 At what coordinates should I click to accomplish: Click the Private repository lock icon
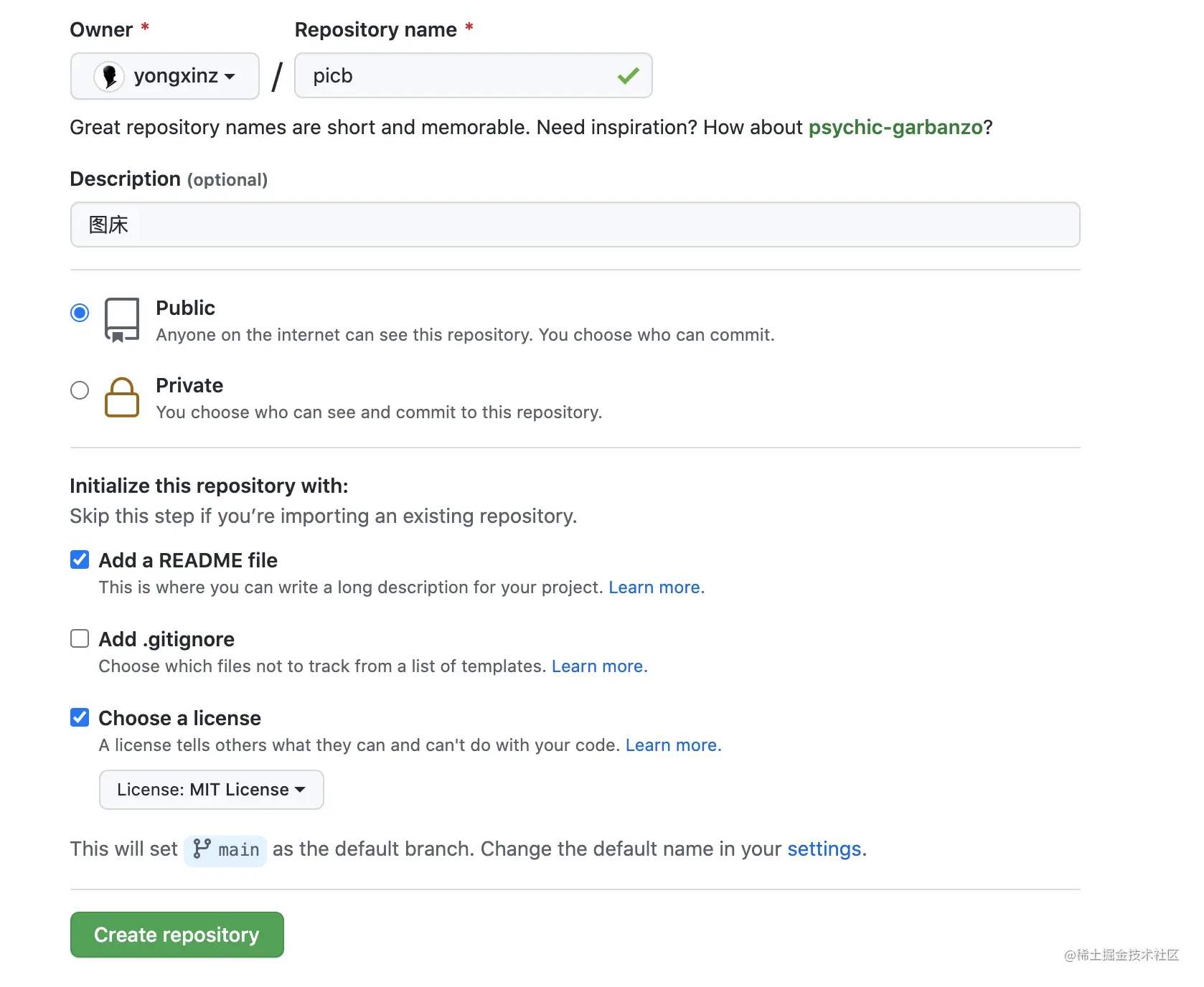122,397
